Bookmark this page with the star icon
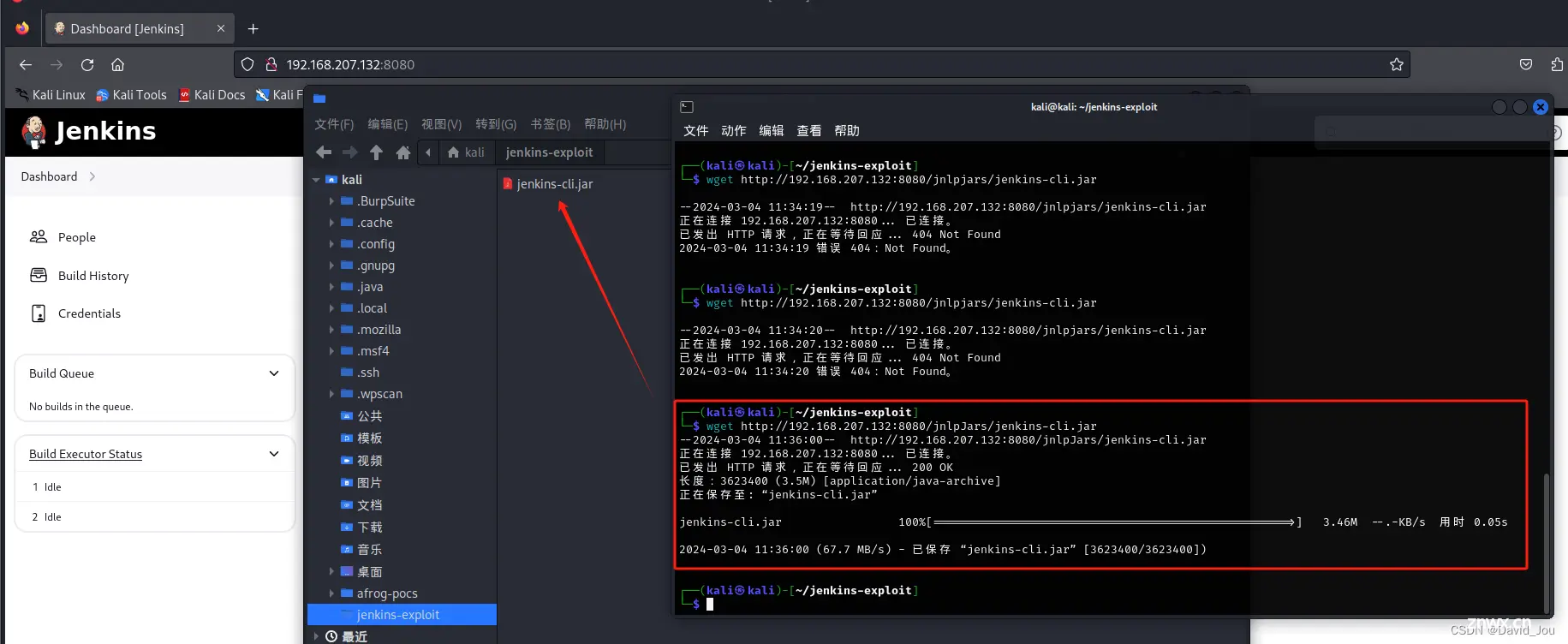This screenshot has height=644, width=1568. [1397, 64]
